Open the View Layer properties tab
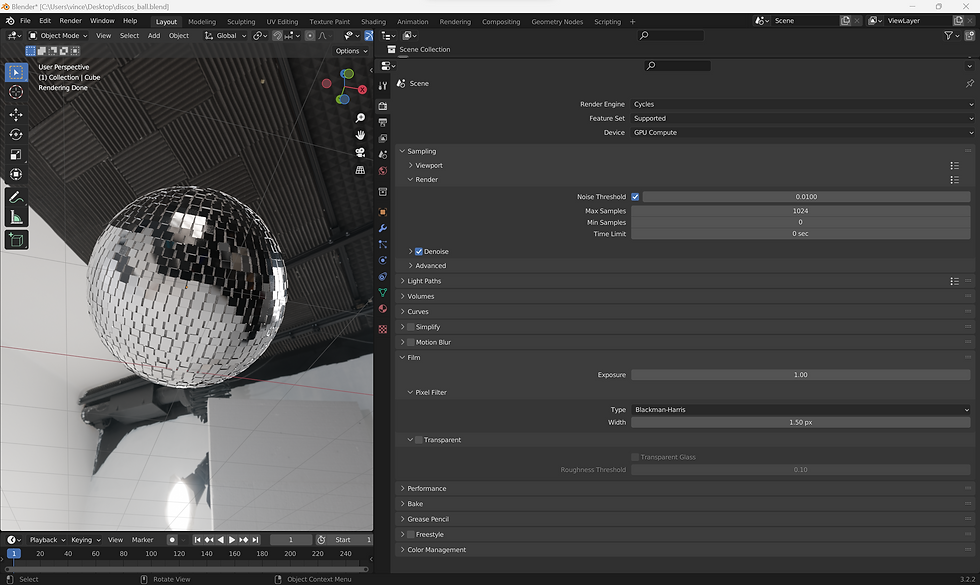Screen dimensions: 980x585 tap(383, 139)
